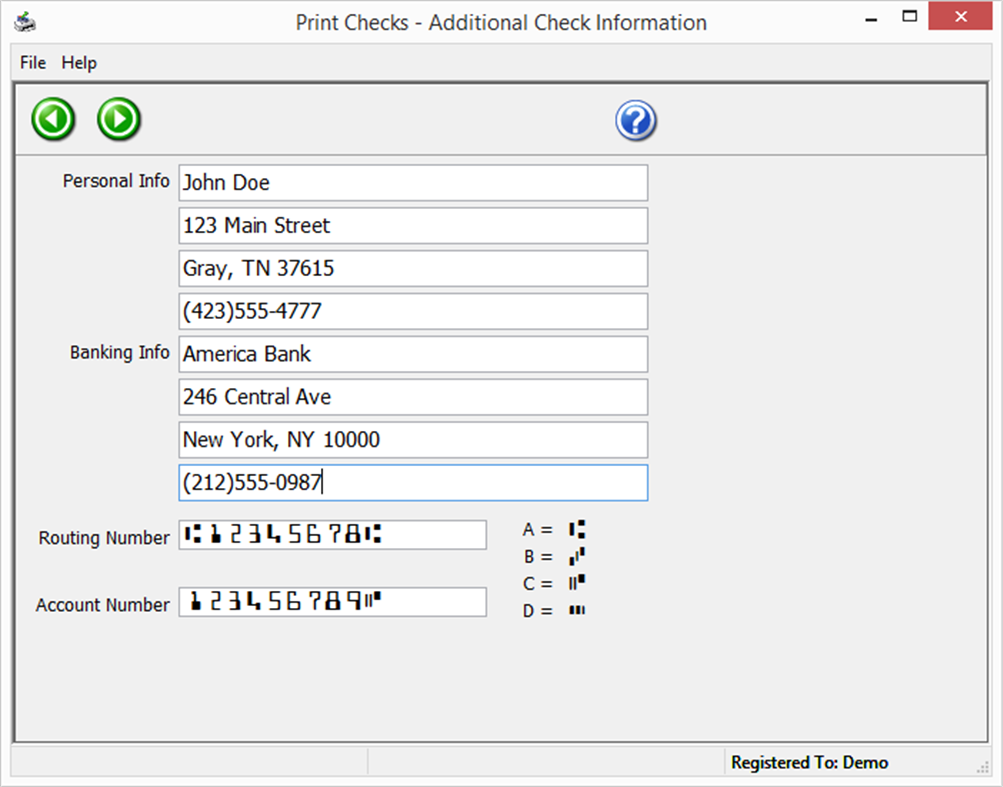Open the File menu
This screenshot has height=787, width=1003.
click(32, 62)
